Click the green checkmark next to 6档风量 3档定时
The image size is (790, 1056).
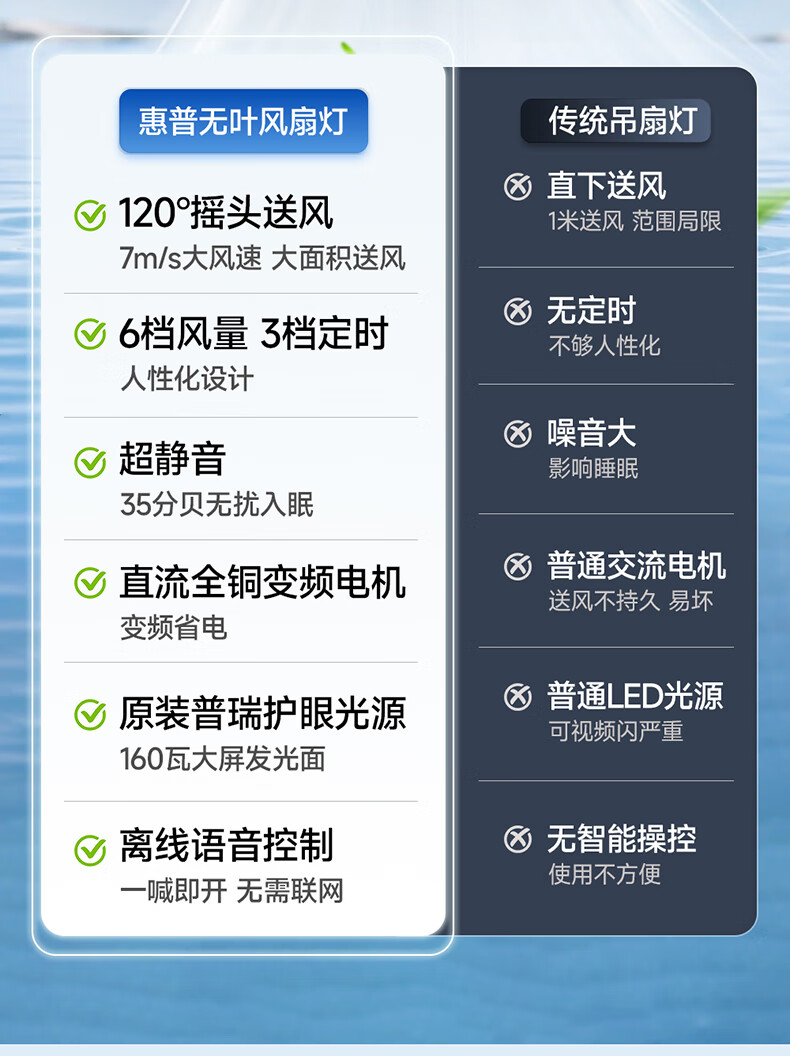[90, 334]
